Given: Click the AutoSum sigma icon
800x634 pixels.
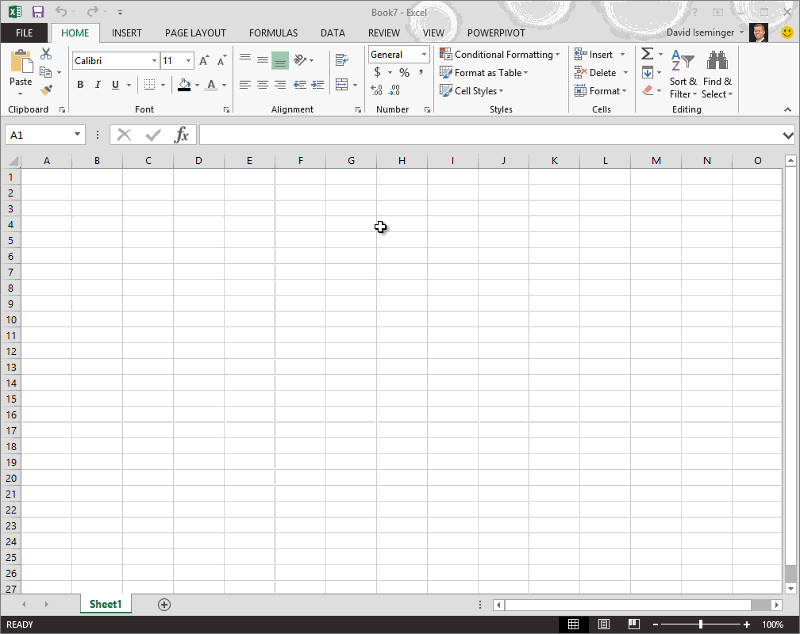Looking at the screenshot, I should 647,54.
